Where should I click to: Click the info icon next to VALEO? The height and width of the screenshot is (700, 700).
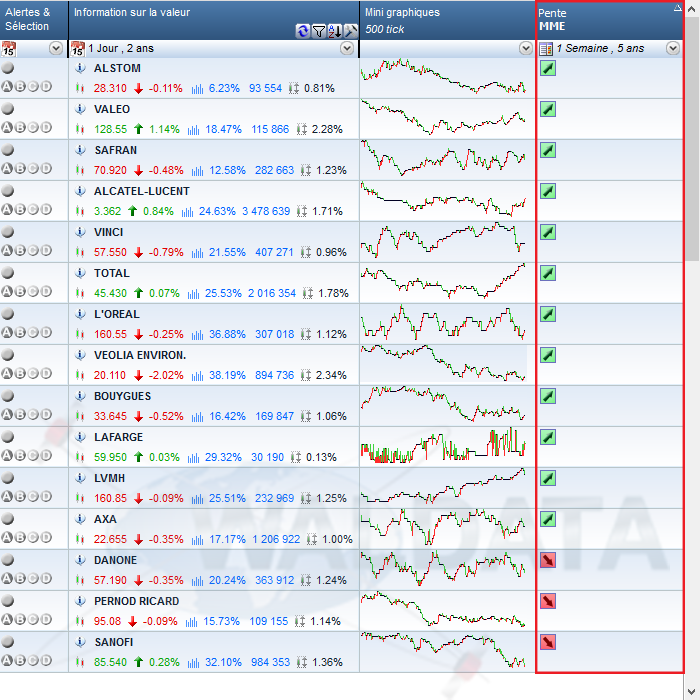80,109
